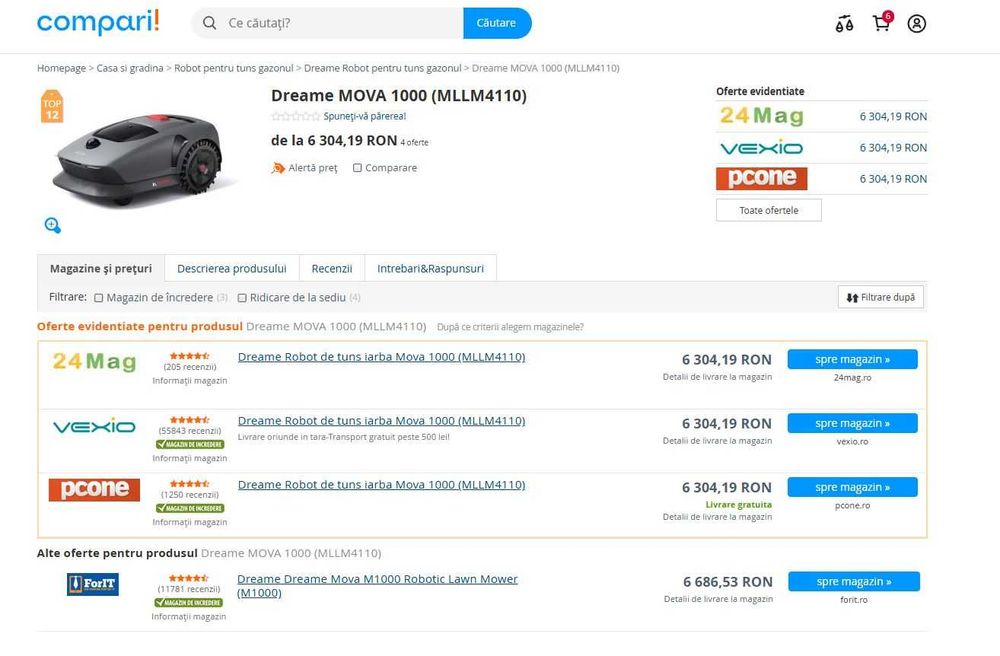Click the pcone logo in offers list
The image size is (1000, 656).
[94, 490]
